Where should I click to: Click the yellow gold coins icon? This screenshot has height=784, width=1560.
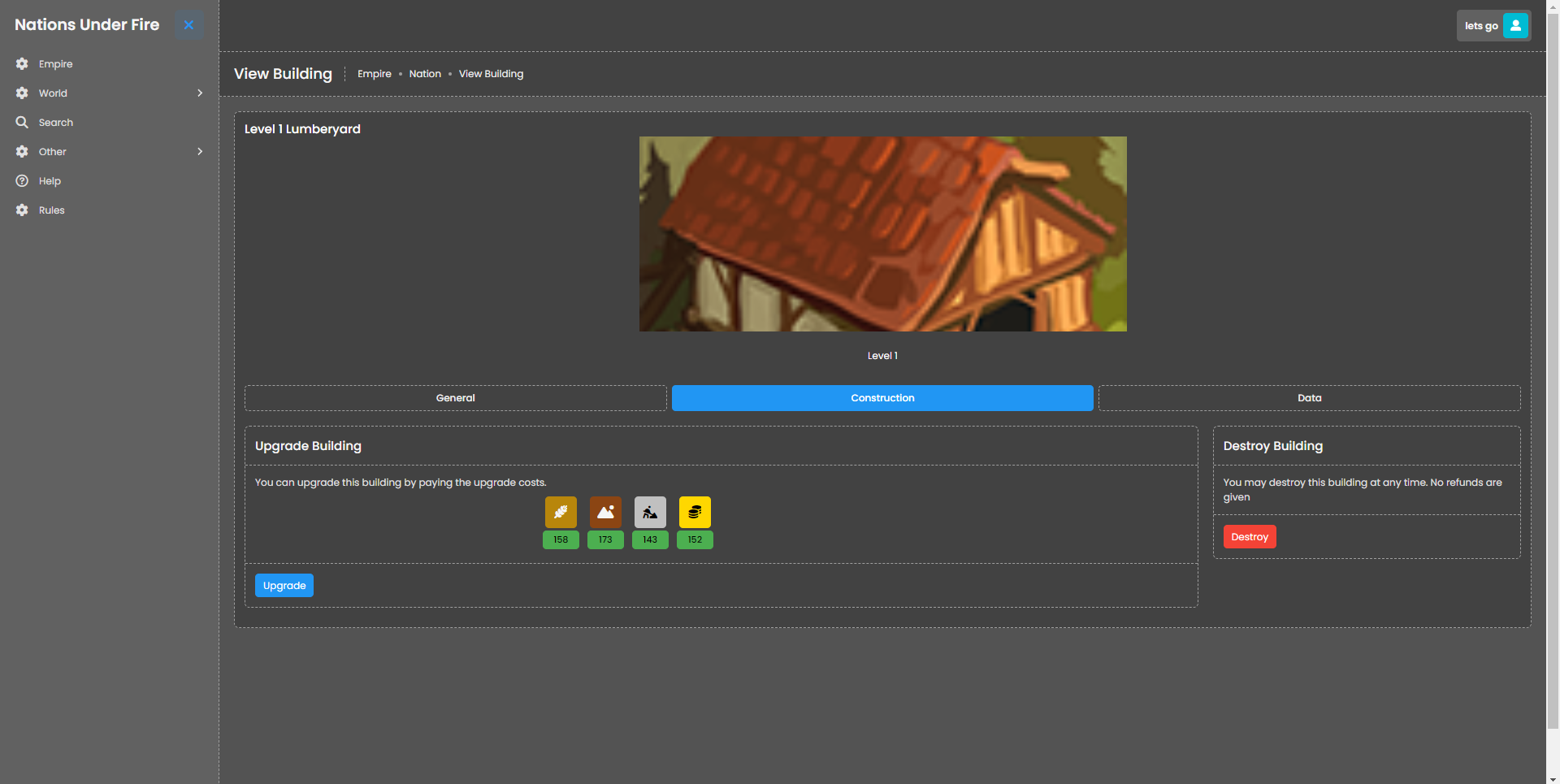(695, 512)
